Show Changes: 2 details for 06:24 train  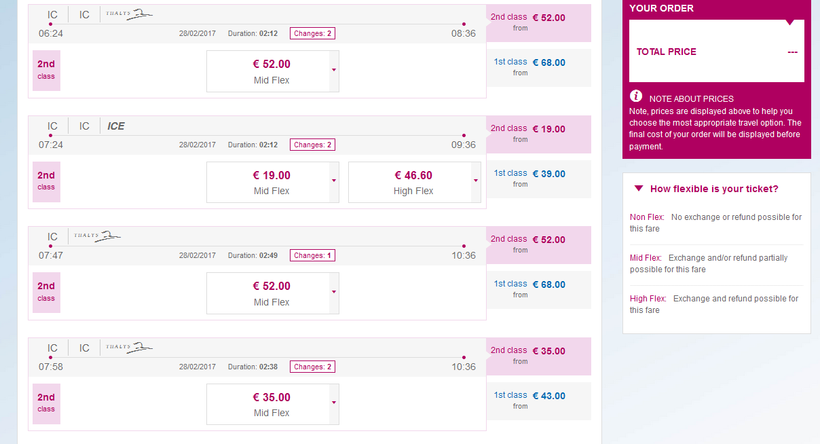click(312, 33)
